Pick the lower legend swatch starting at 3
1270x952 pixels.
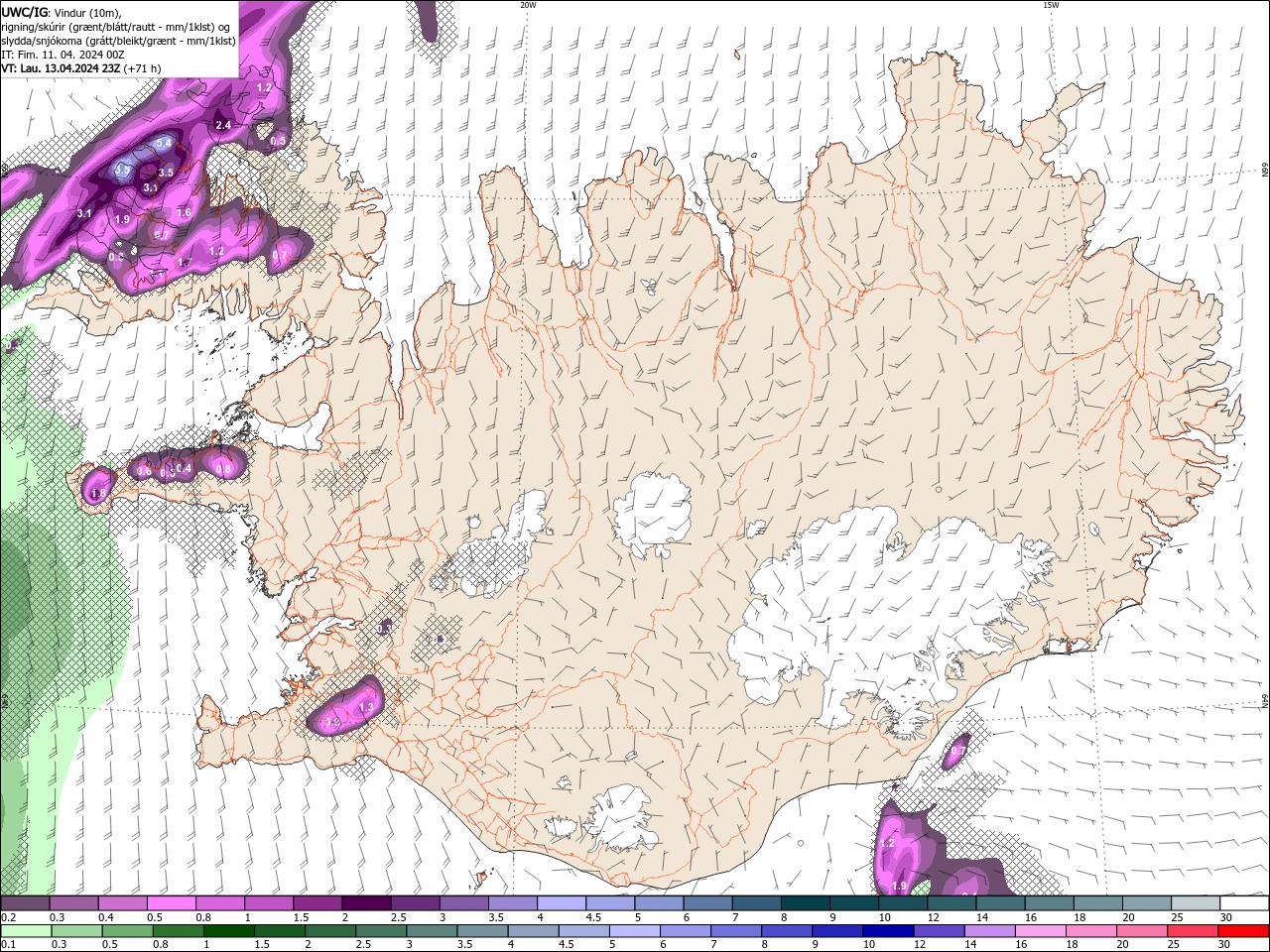[x=431, y=931]
